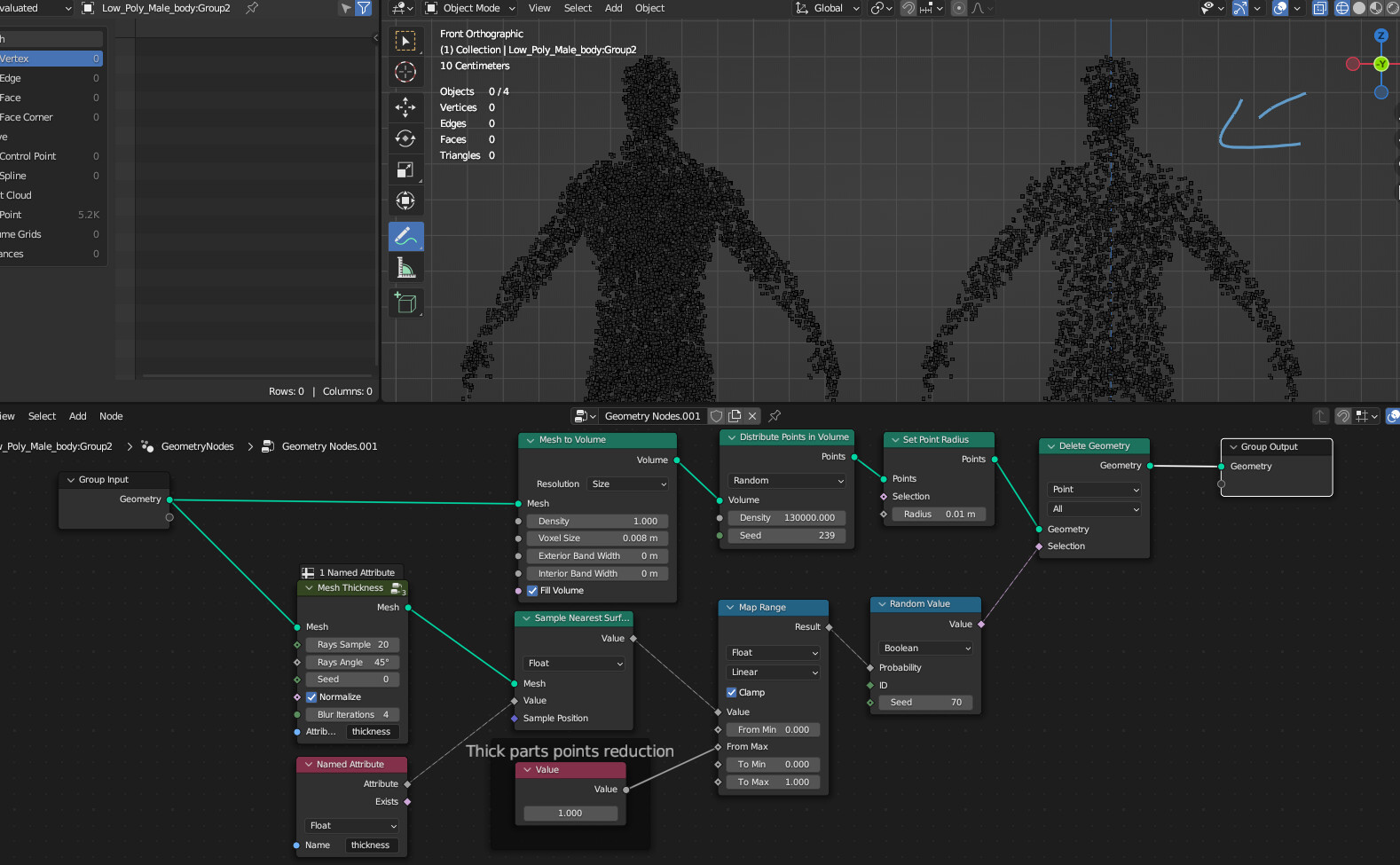This screenshot has width=1400, height=865.
Task: Toggle fake user shield for node group
Action: coord(717,416)
